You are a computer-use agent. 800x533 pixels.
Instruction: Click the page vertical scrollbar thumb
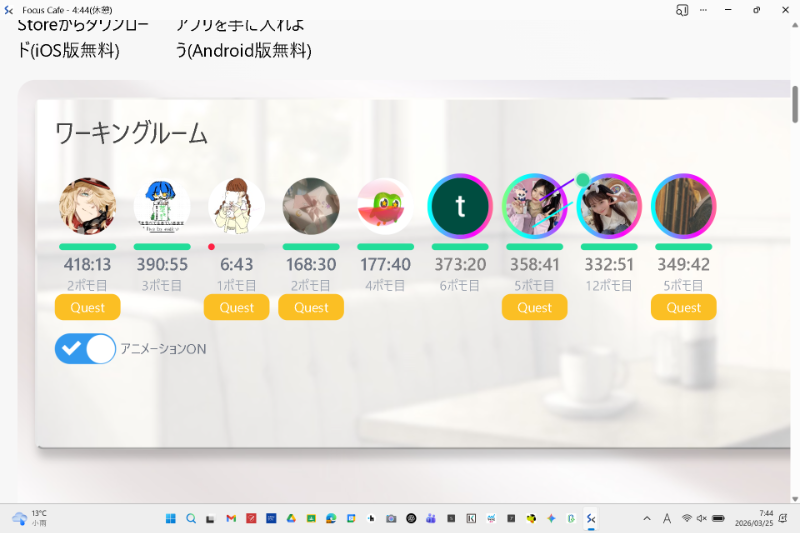pyautogui.click(x=795, y=105)
